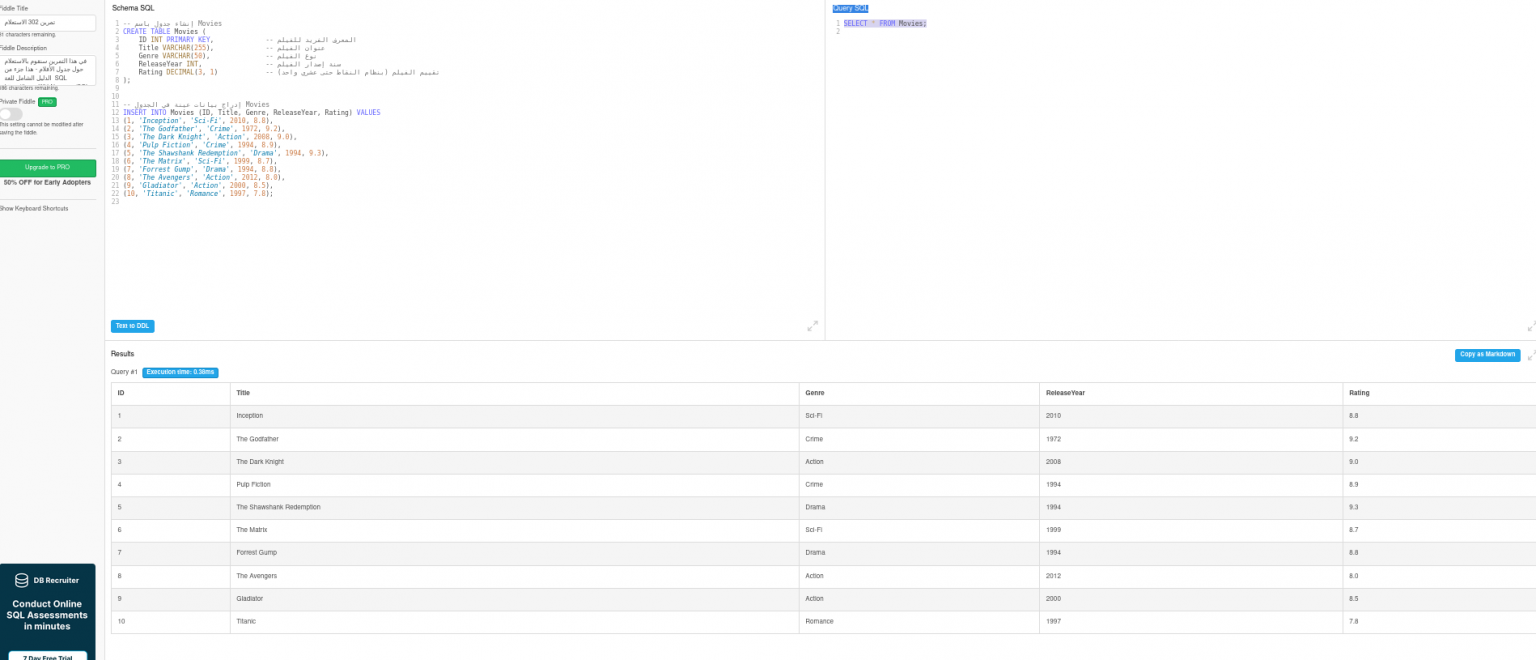
Task: Expand the Schema SQL editor to fullscreen
Action: [812, 326]
